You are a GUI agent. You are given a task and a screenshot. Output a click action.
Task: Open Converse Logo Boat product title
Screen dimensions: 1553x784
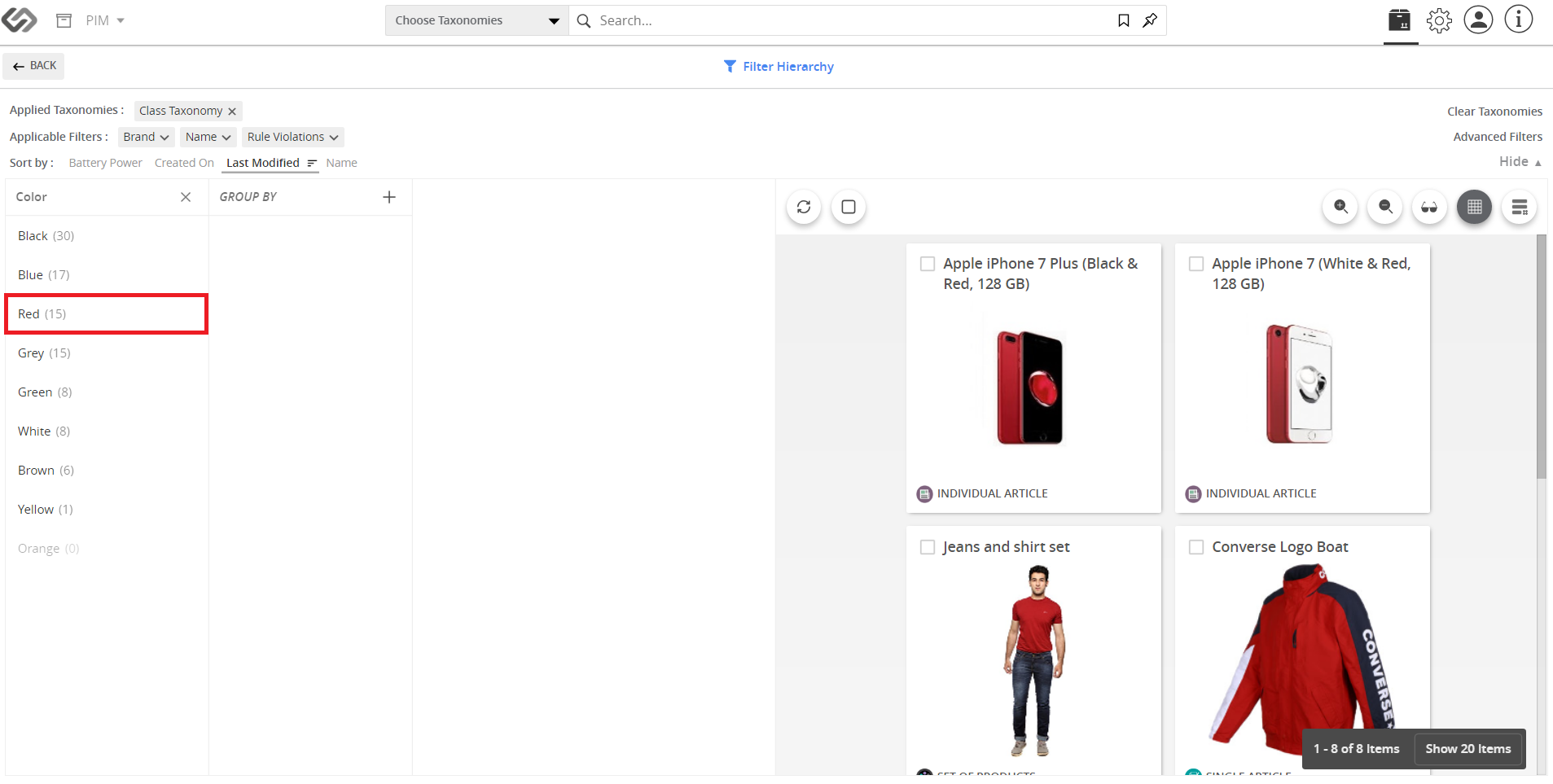click(x=1280, y=547)
